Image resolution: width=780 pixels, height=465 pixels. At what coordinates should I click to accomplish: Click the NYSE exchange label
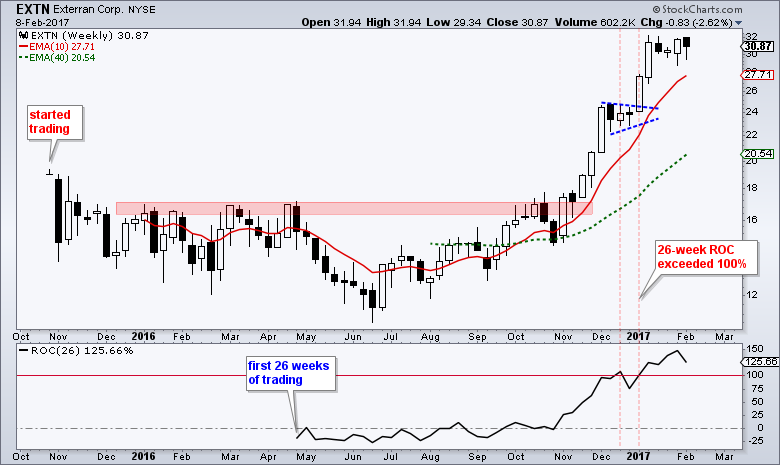tap(141, 9)
